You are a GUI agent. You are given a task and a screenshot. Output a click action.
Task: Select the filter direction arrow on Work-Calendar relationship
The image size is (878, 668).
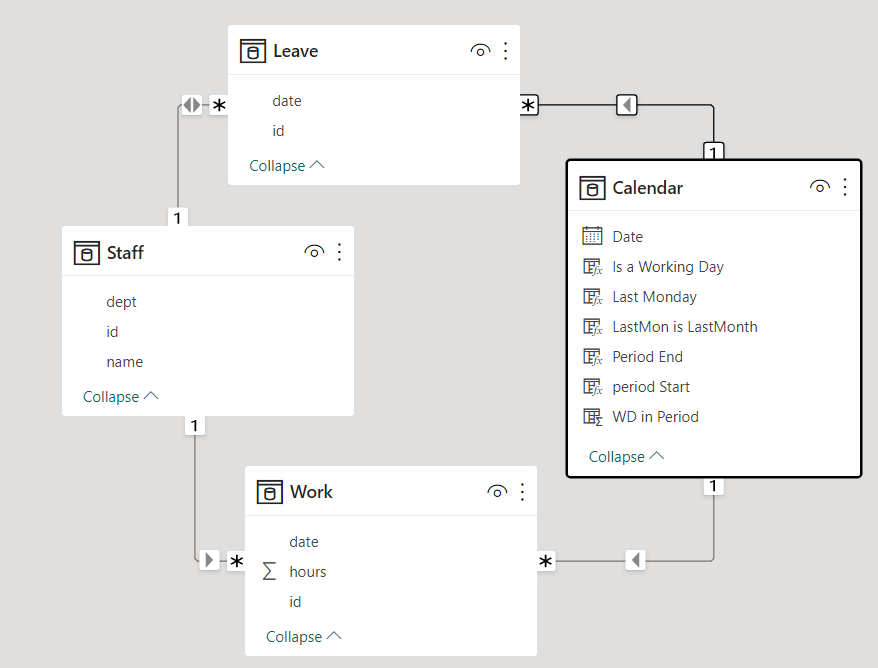point(636,560)
